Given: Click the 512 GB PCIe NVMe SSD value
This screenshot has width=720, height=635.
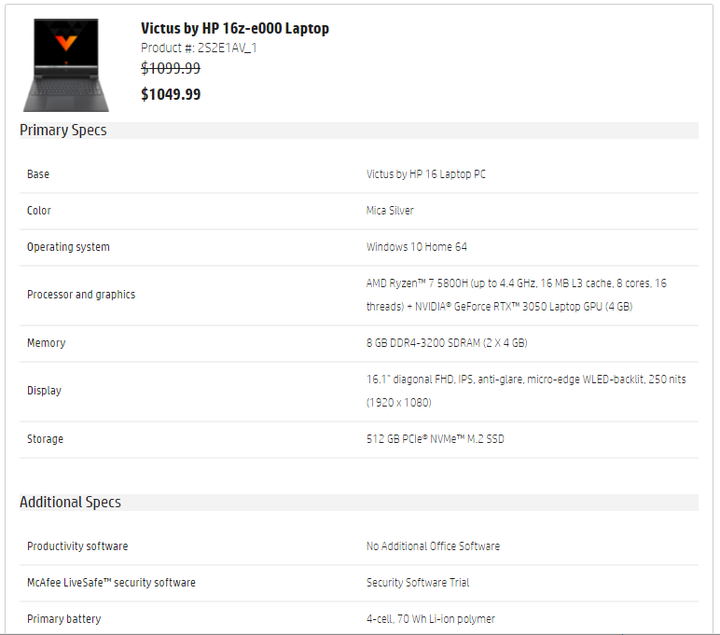Looking at the screenshot, I should pos(435,439).
